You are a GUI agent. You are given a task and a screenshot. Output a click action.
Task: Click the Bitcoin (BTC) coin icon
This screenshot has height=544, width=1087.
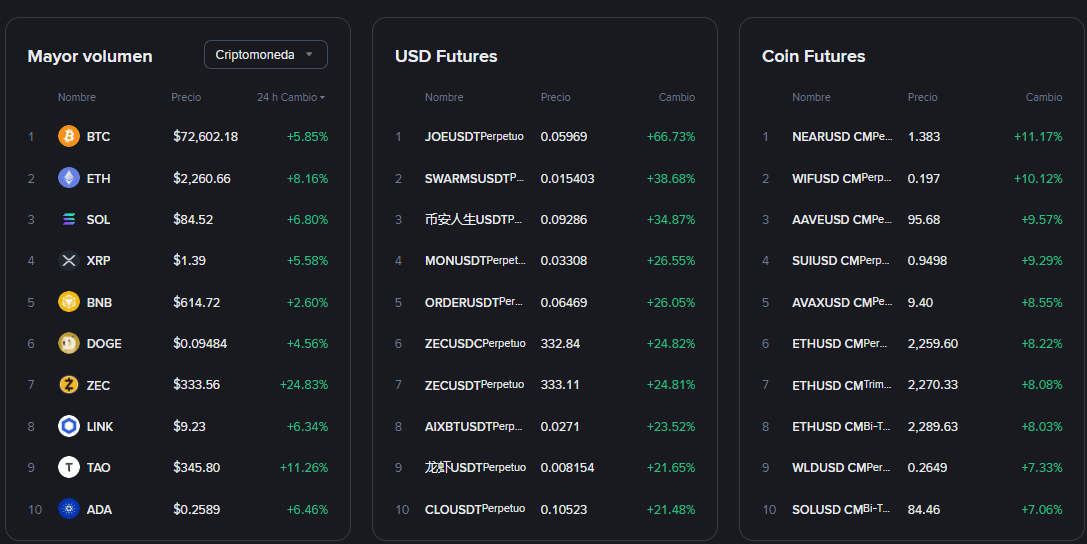point(69,136)
